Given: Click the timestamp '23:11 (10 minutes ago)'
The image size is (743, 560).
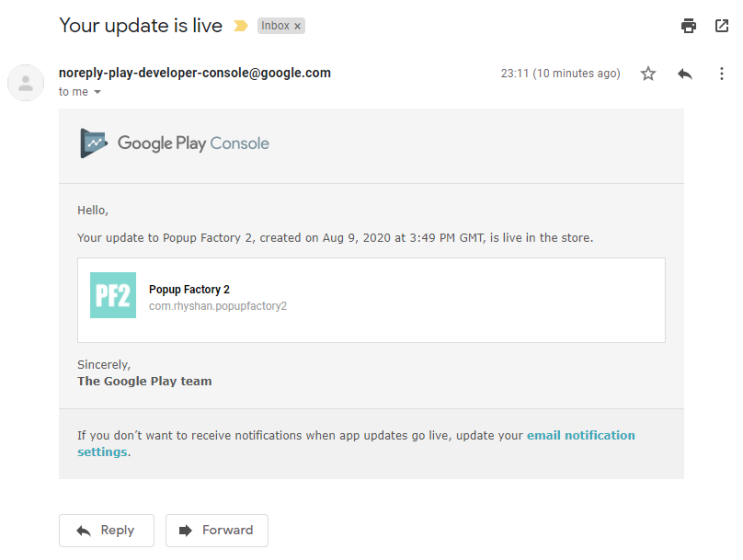Looking at the screenshot, I should click(x=561, y=73).
